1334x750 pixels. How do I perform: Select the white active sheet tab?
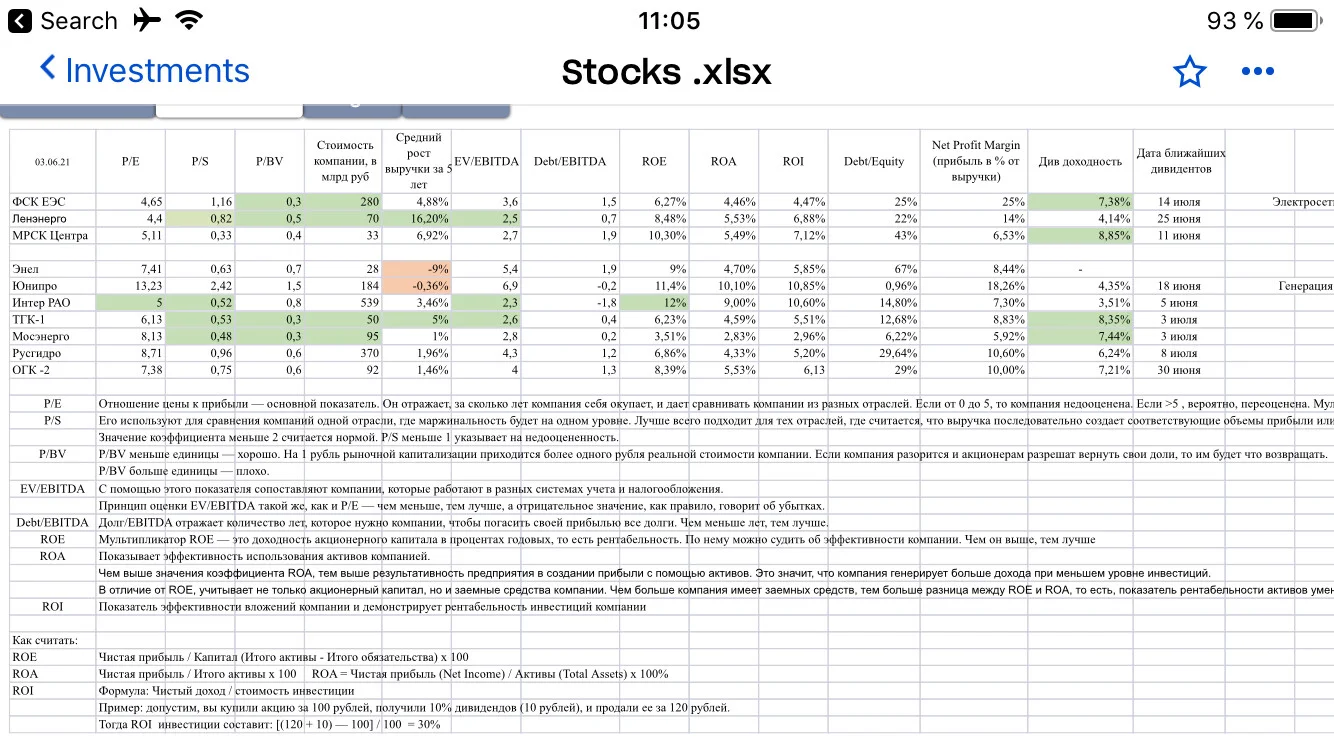[229, 109]
